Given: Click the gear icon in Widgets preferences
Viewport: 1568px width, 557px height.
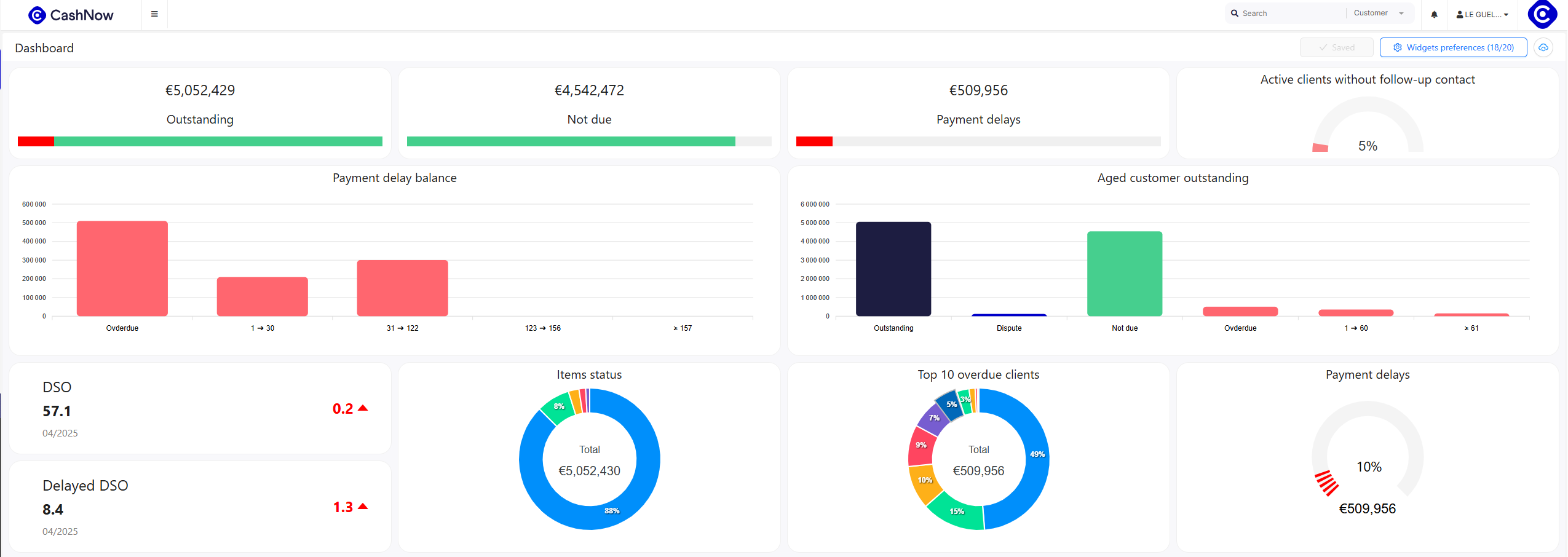Looking at the screenshot, I should click(x=1398, y=47).
